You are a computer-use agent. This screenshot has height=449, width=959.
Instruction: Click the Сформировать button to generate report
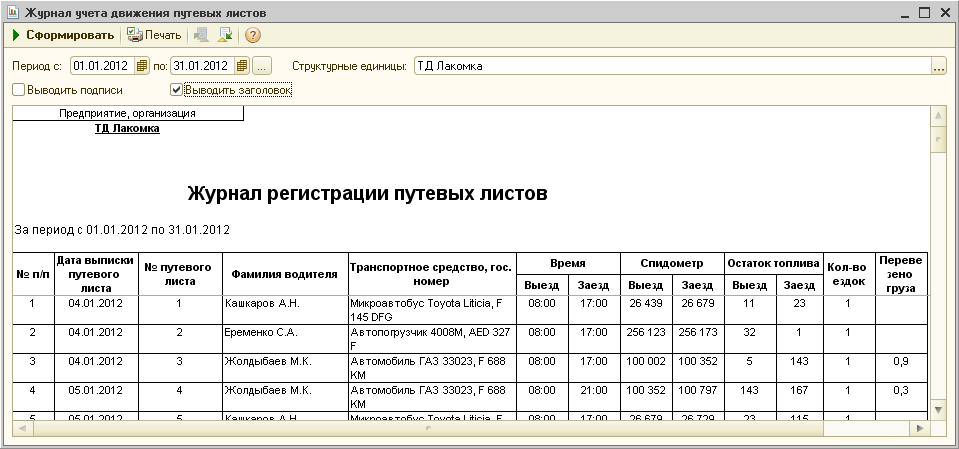(62, 36)
